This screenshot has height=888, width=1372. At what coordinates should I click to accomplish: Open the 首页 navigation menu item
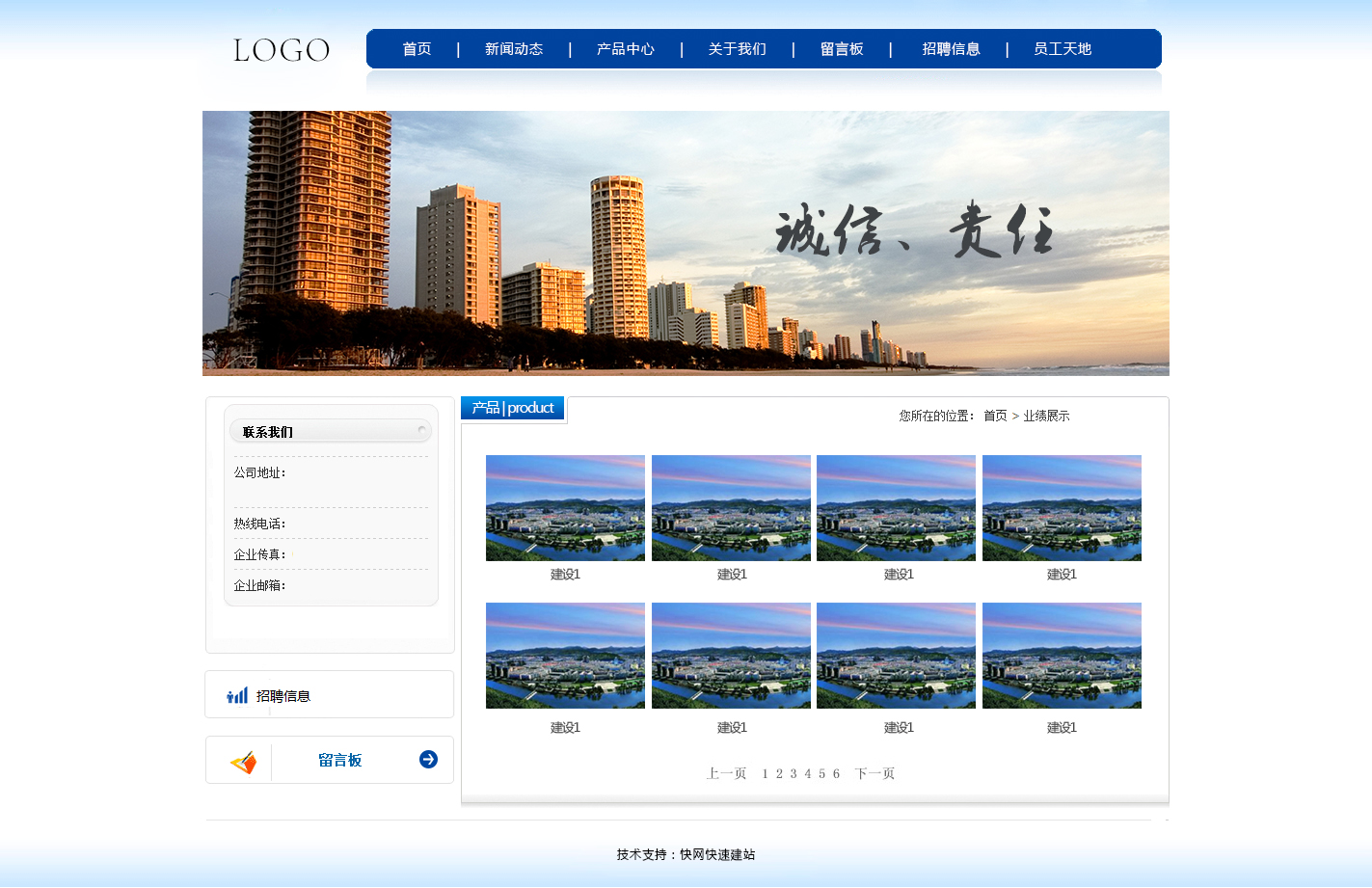417,49
